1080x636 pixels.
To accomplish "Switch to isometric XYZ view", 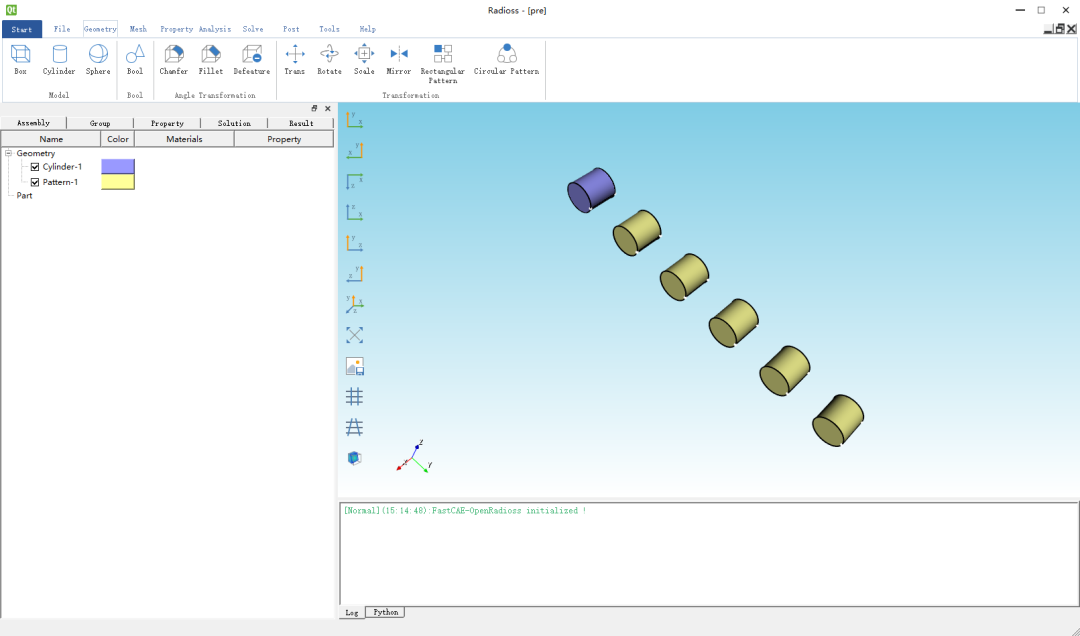I will click(354, 304).
